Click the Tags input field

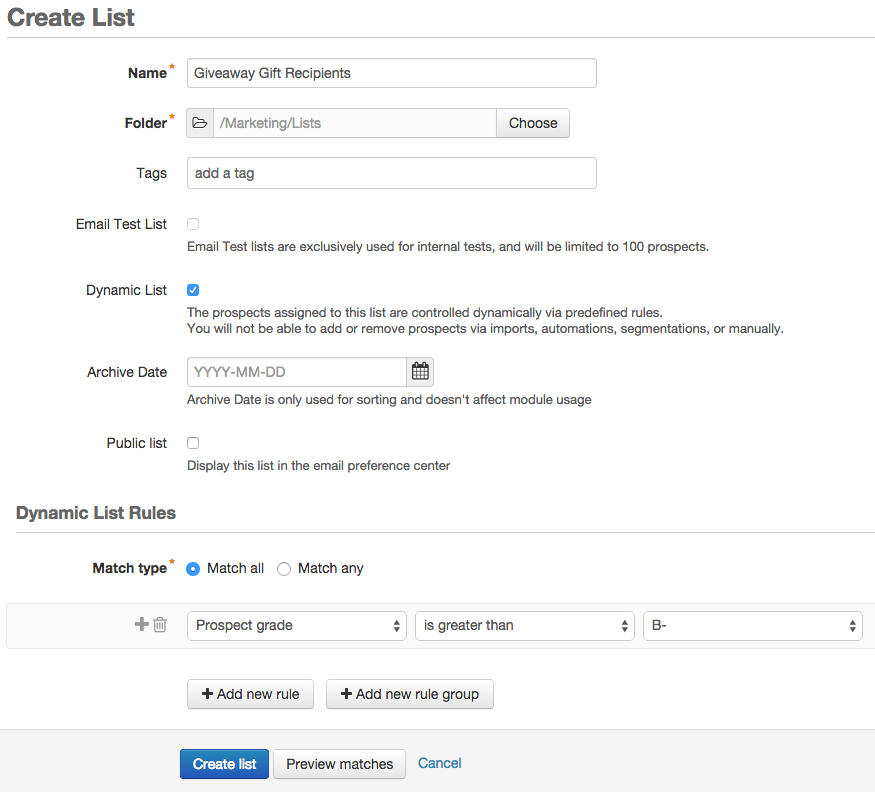(x=391, y=173)
